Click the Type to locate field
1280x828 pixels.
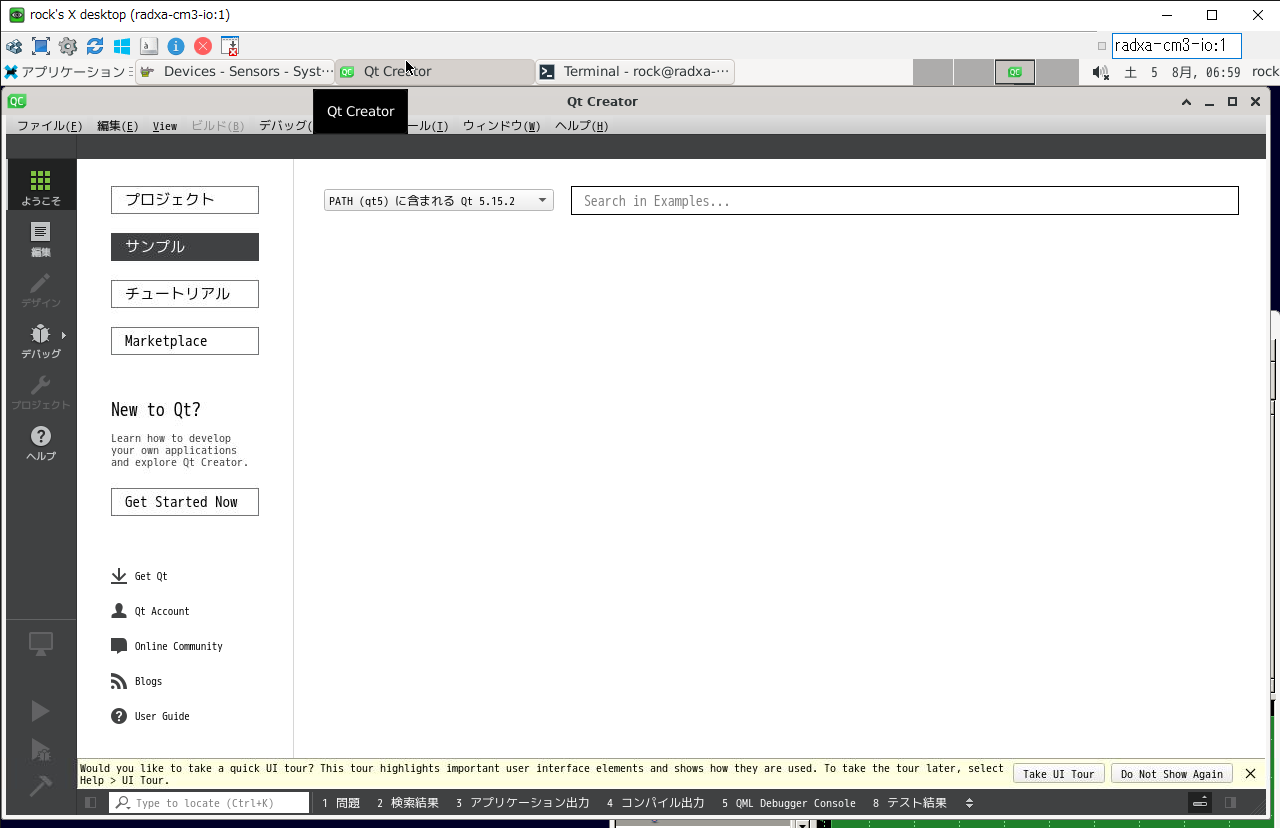[209, 803]
